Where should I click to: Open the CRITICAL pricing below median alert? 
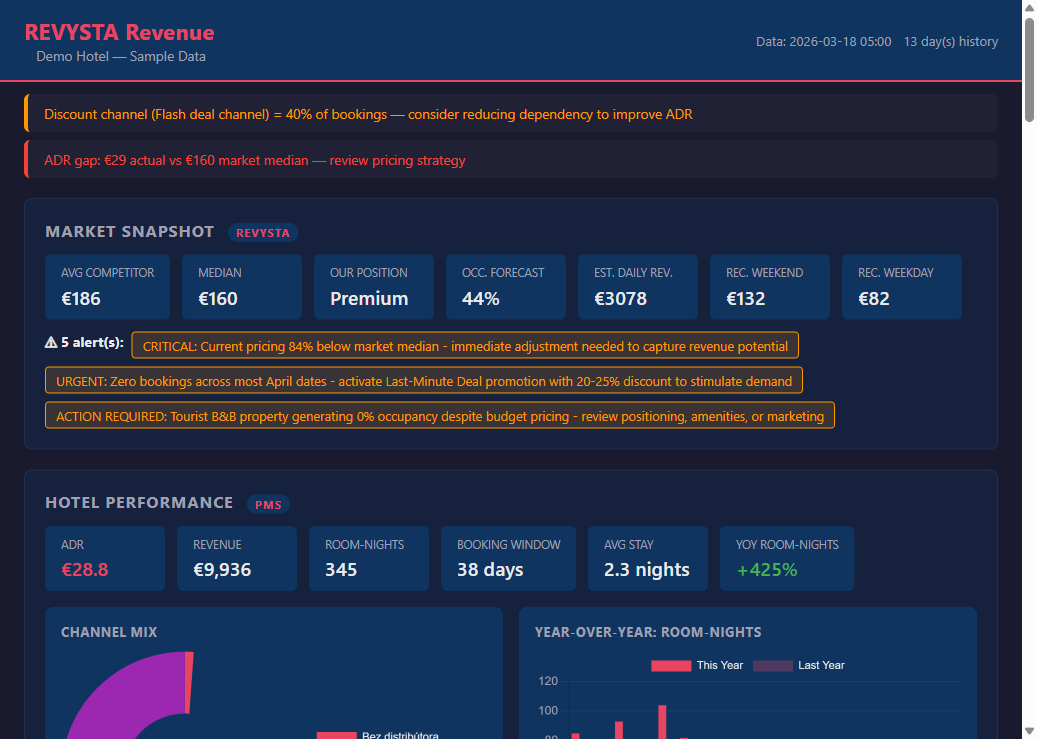465,345
